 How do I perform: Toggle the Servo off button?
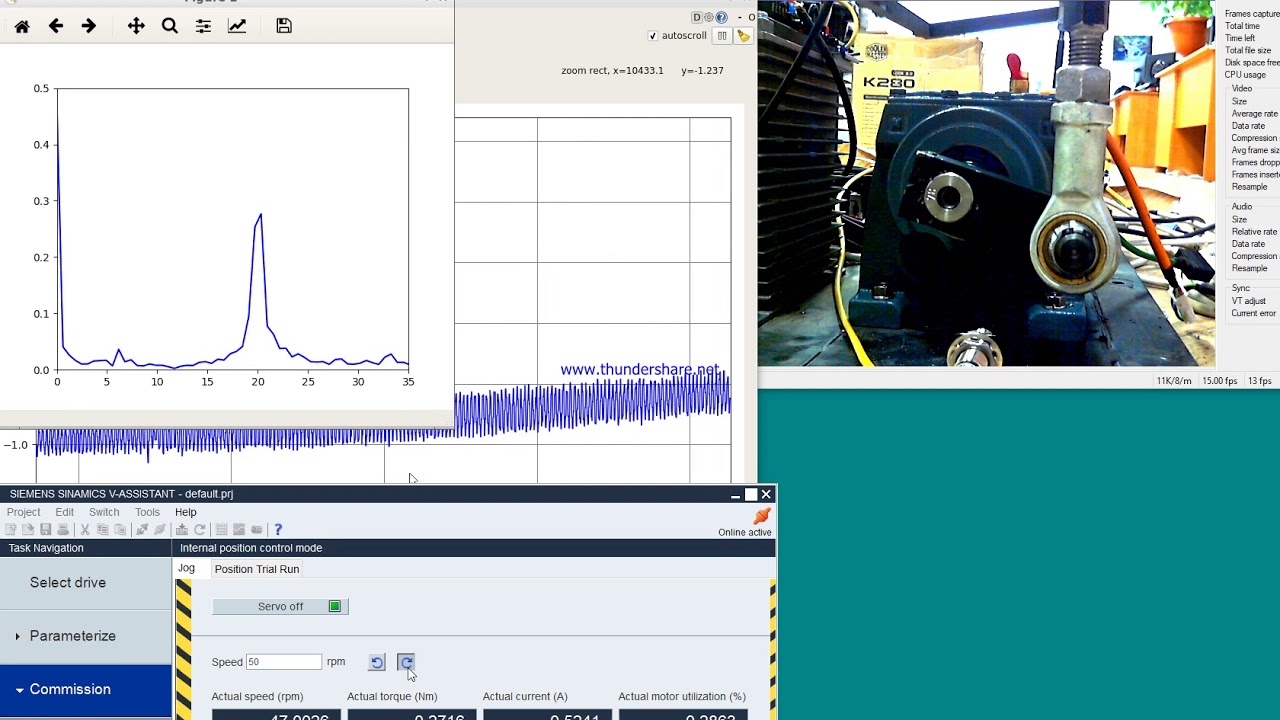(x=280, y=606)
